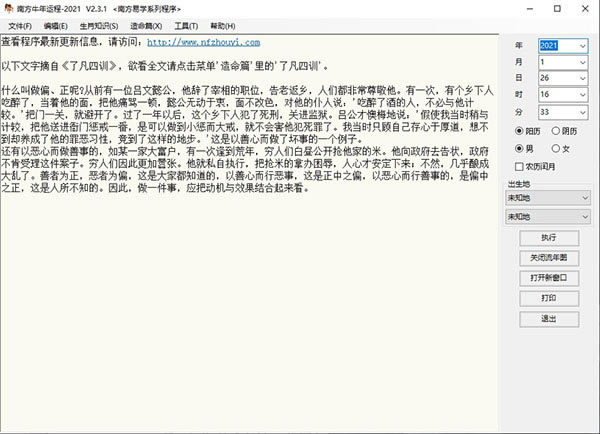Screen dimensions: 600x434
Task: Click the text line mentioning 了凡四训
Action: click(x=165, y=66)
